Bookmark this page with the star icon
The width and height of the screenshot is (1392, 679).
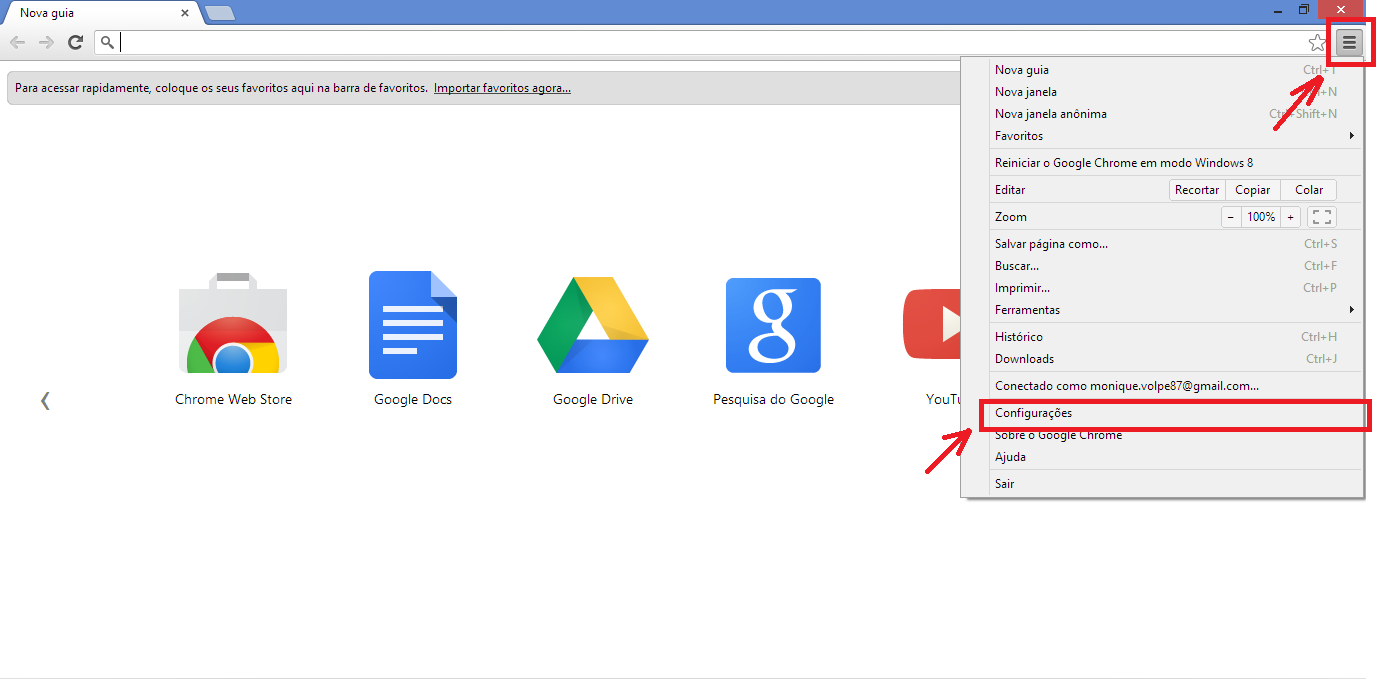click(1317, 43)
